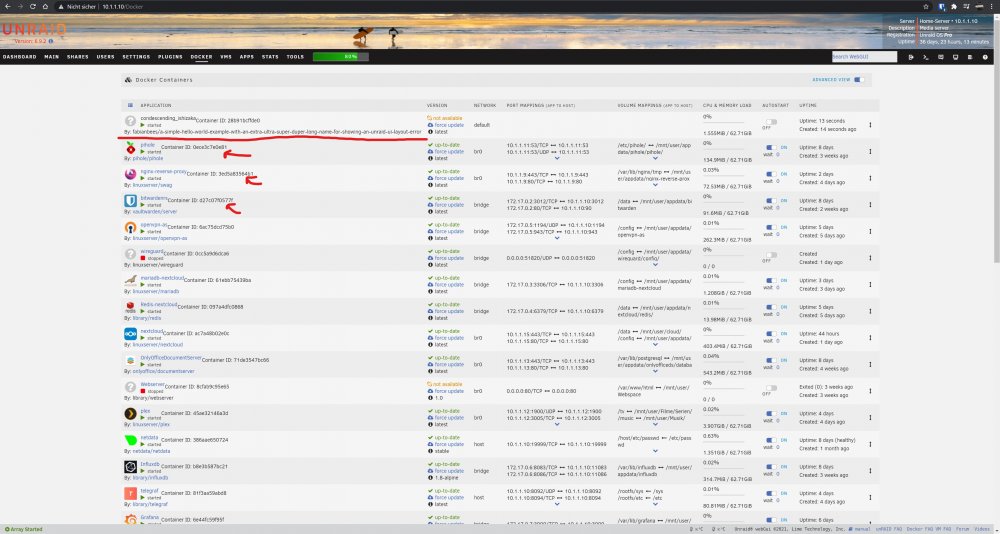Viewport: 1000px width, 534px height.
Task: Toggle autostart for the pihole container
Action: [772, 147]
